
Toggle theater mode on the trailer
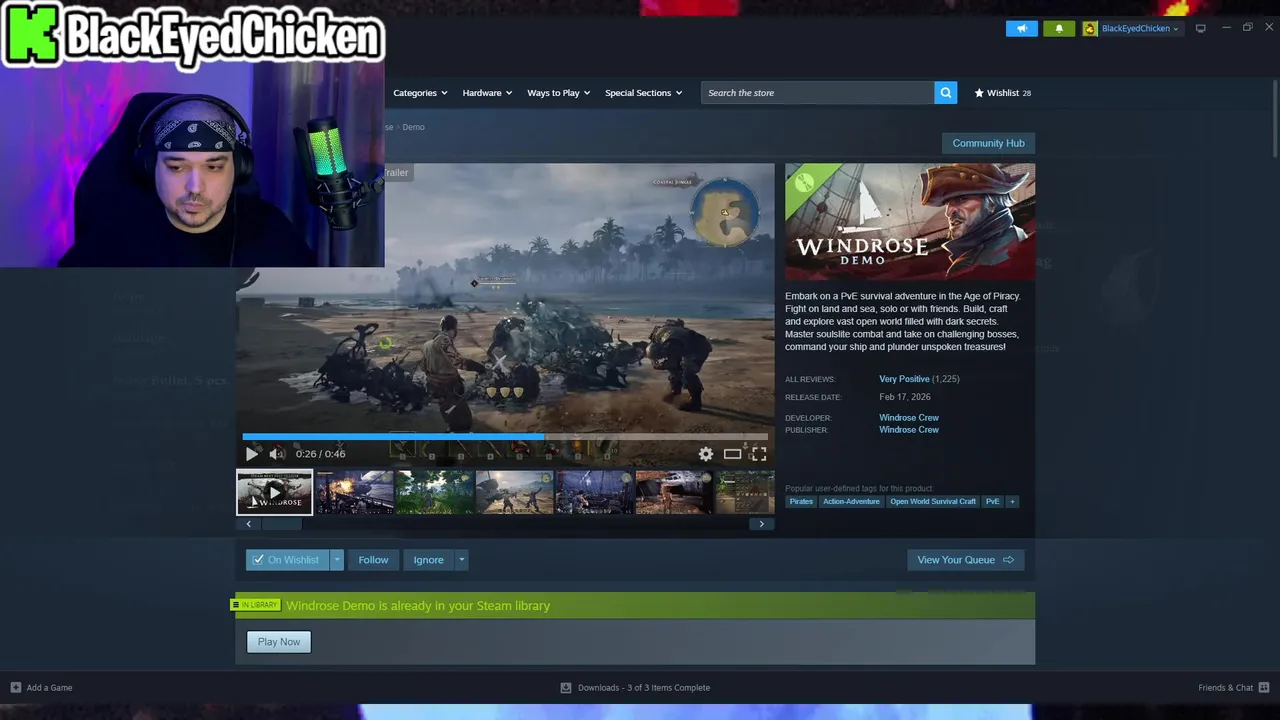(732, 454)
